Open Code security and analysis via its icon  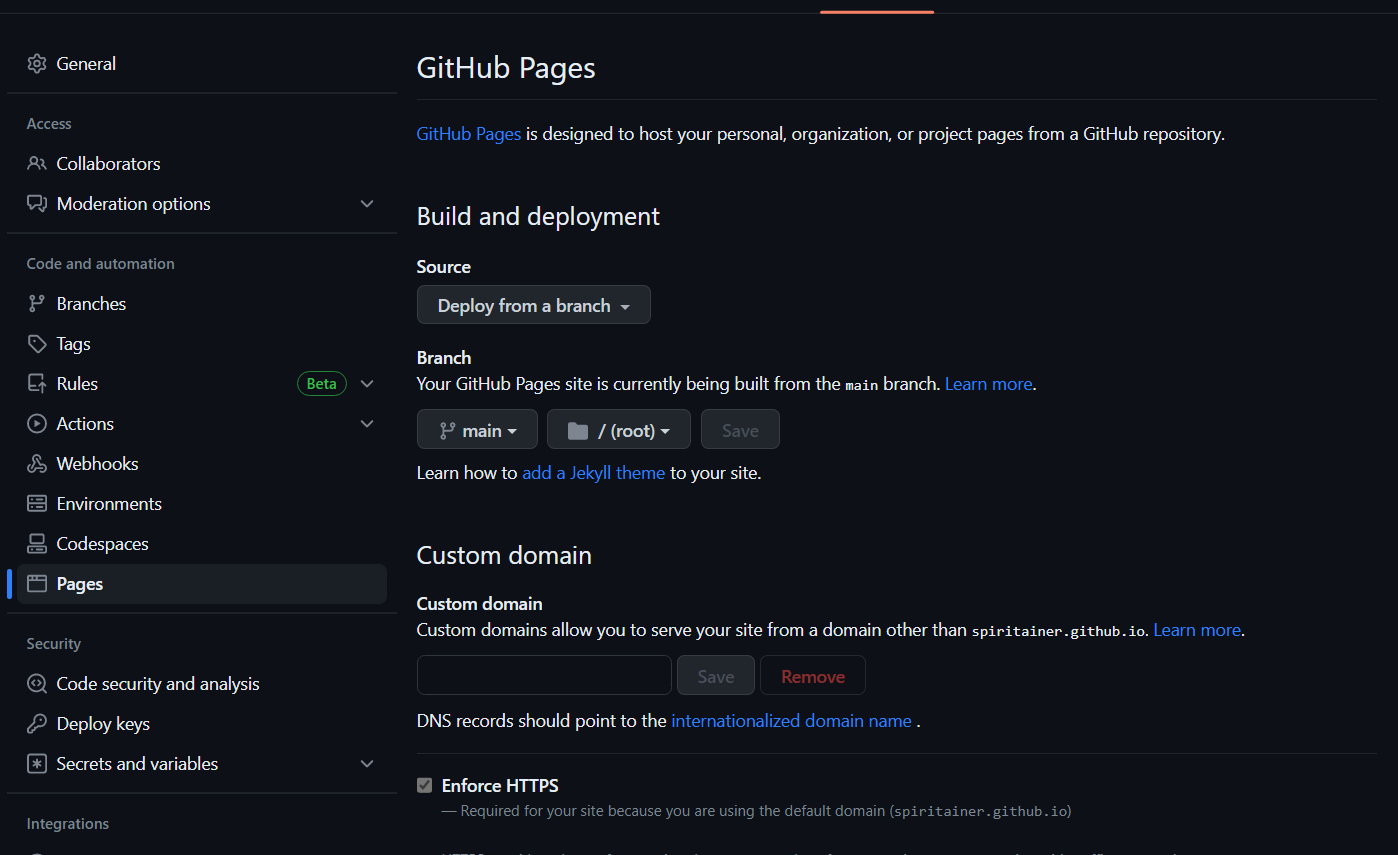[37, 684]
